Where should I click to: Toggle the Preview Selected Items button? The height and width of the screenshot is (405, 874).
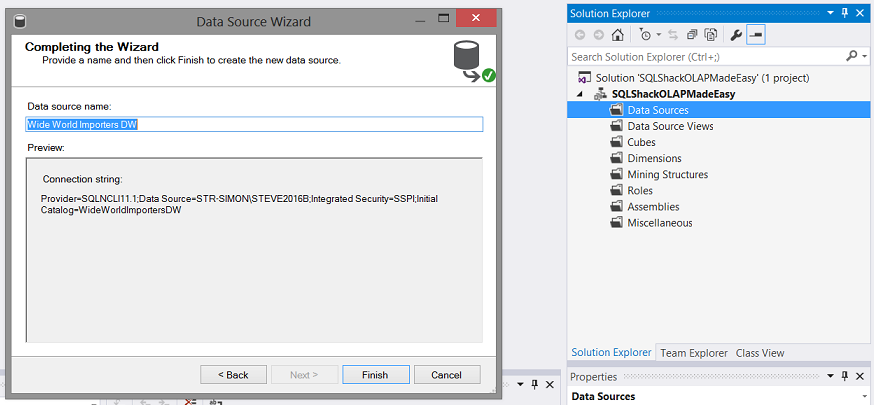point(756,35)
